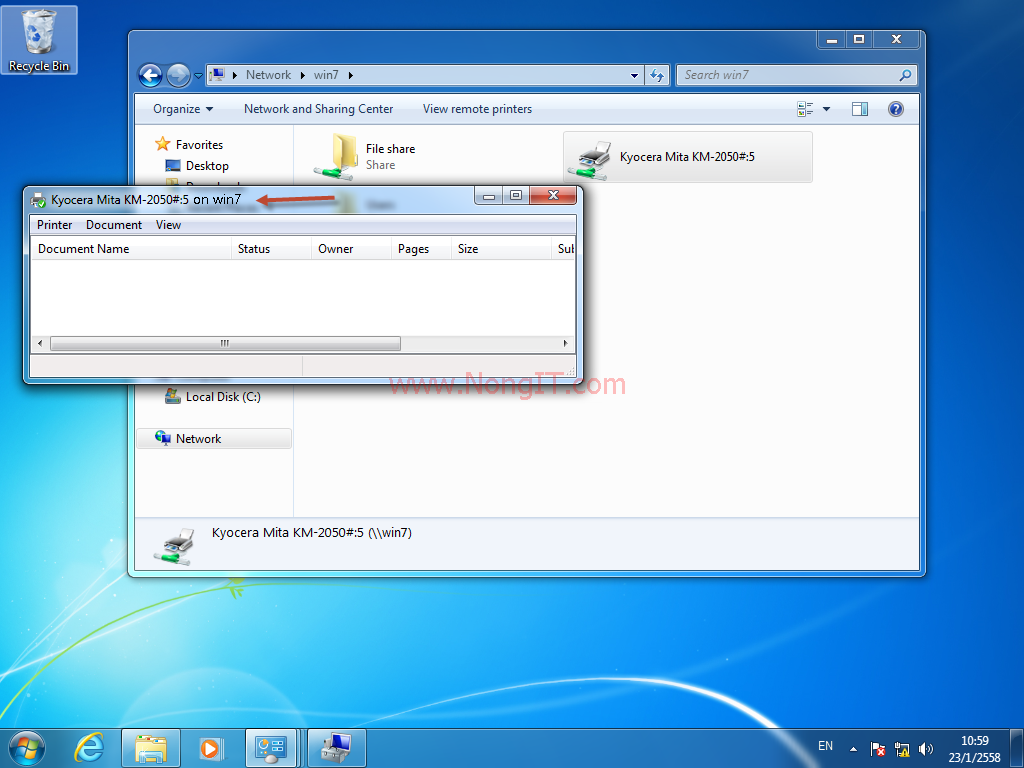This screenshot has height=768, width=1024.
Task: Open the Control Panel taskbar button
Action: pos(271,748)
